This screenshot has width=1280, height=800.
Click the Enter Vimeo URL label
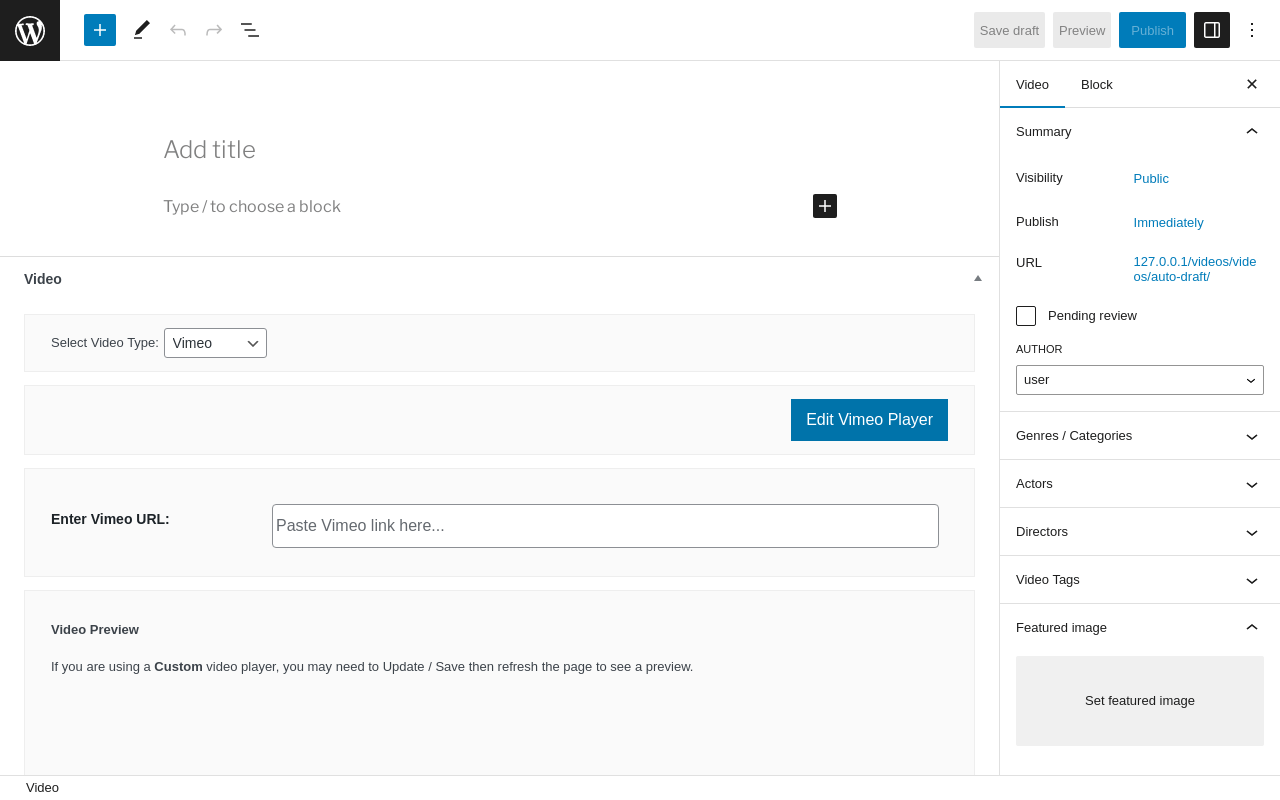pyautogui.click(x=110, y=519)
